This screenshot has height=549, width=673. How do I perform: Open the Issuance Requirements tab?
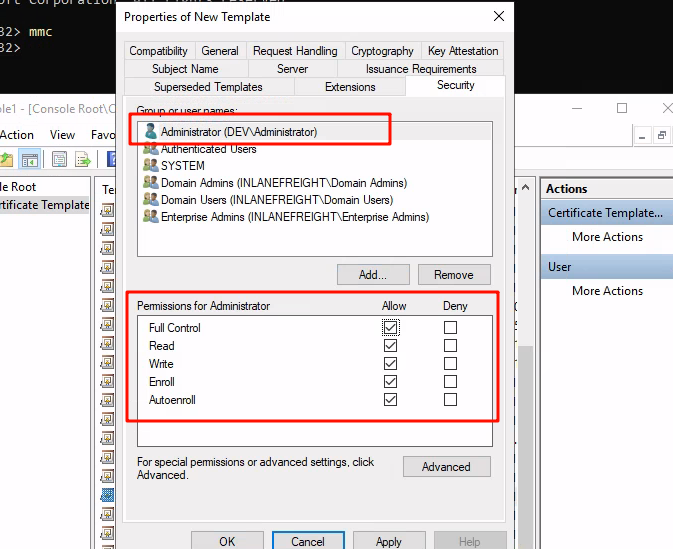click(421, 69)
